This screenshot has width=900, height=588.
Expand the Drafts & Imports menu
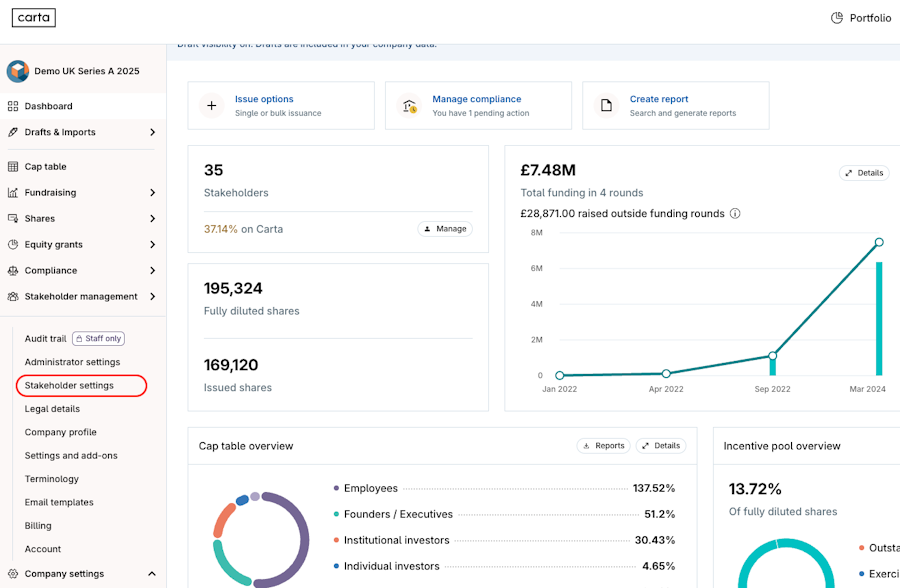coord(152,132)
